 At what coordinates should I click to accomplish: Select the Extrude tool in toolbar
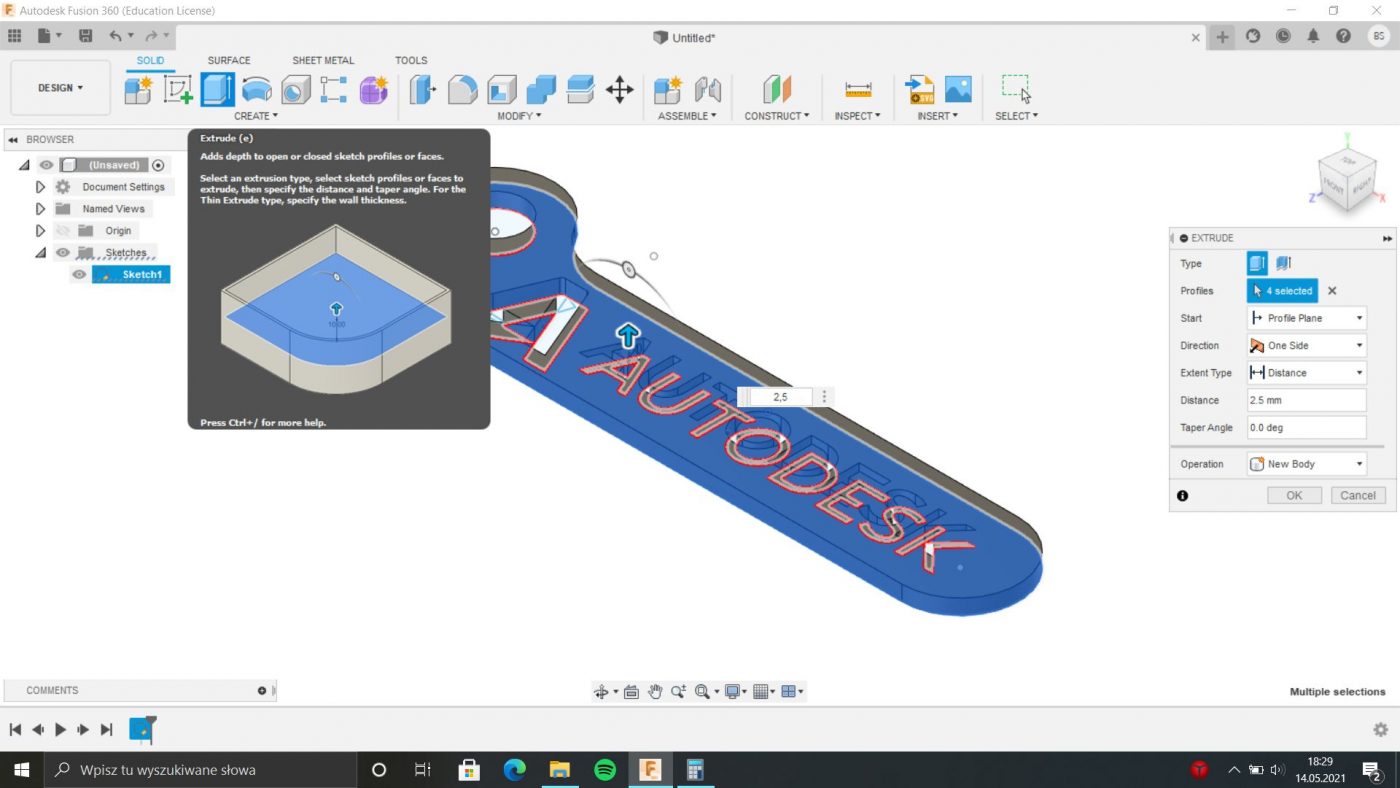(x=217, y=90)
